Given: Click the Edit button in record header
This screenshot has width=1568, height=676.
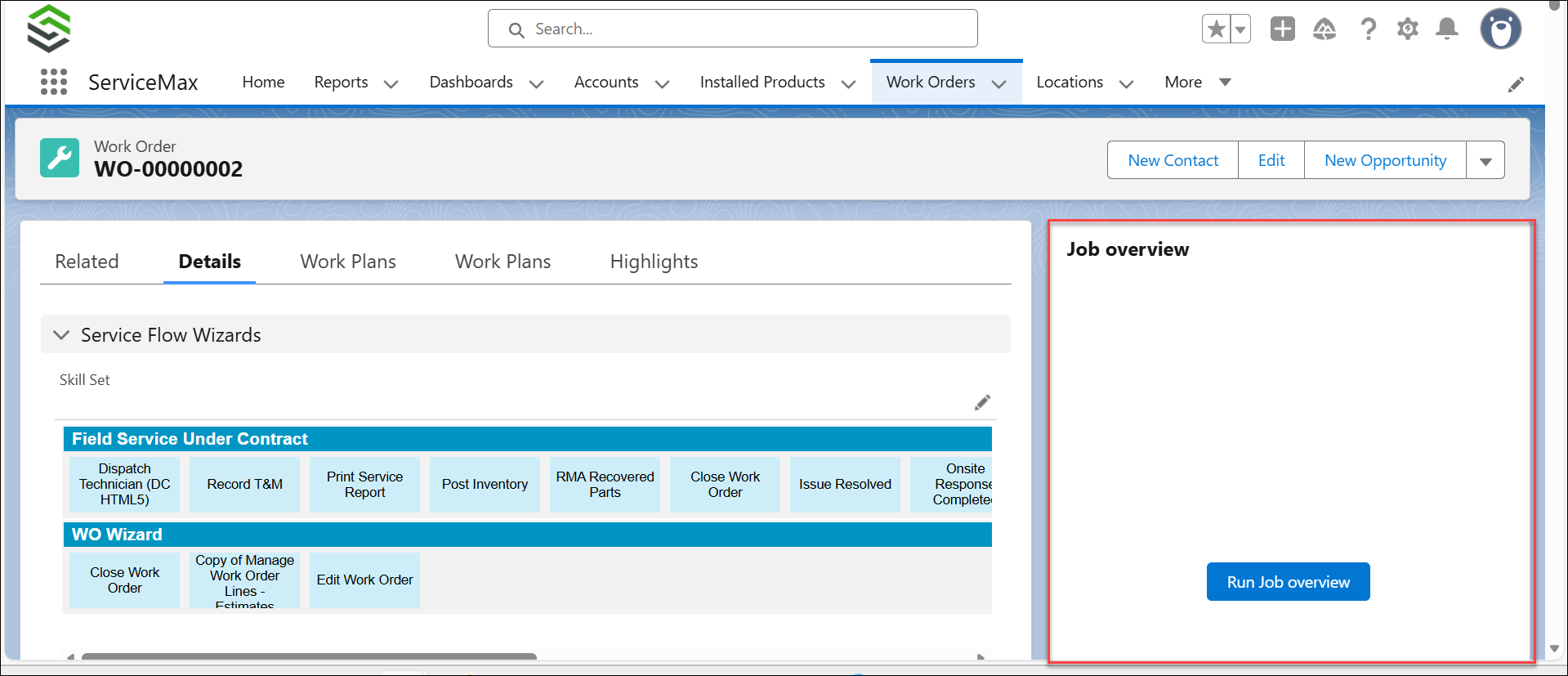Looking at the screenshot, I should point(1271,160).
